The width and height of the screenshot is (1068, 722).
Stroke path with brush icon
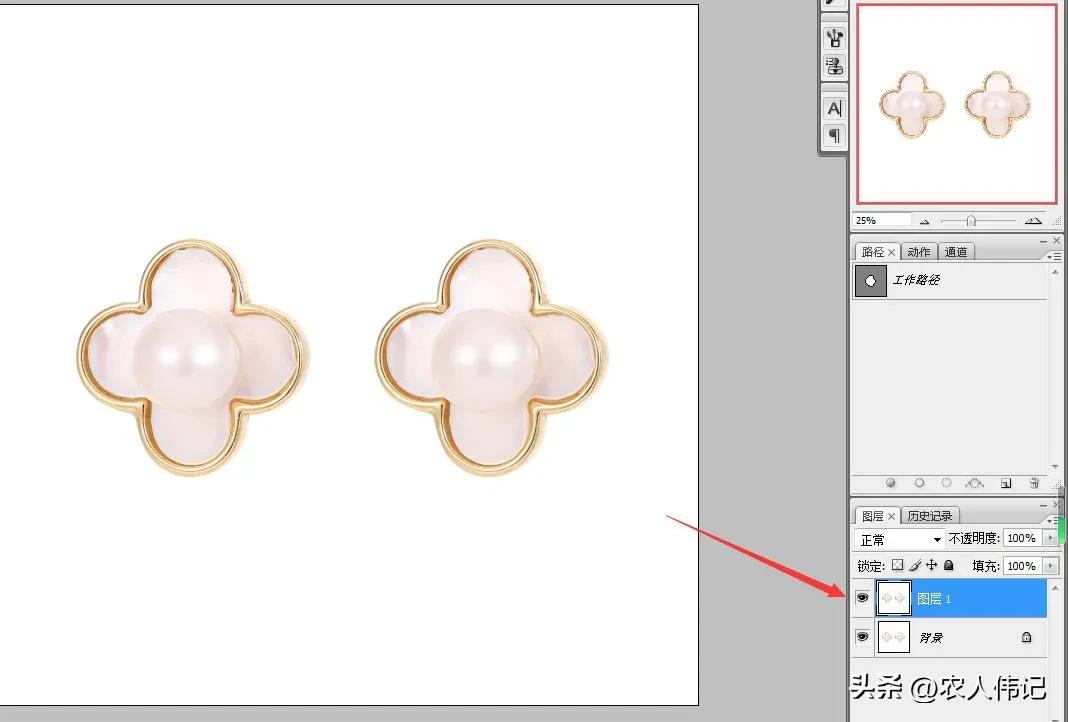click(919, 483)
